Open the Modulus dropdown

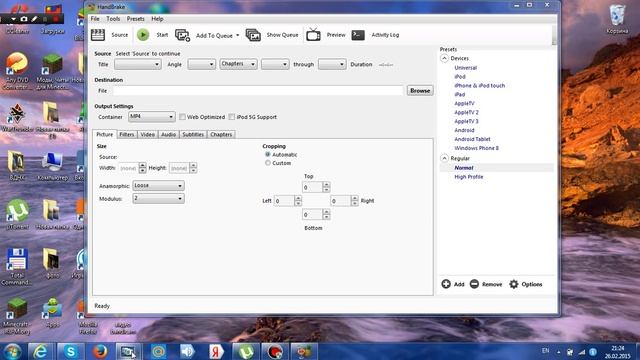(x=158, y=198)
